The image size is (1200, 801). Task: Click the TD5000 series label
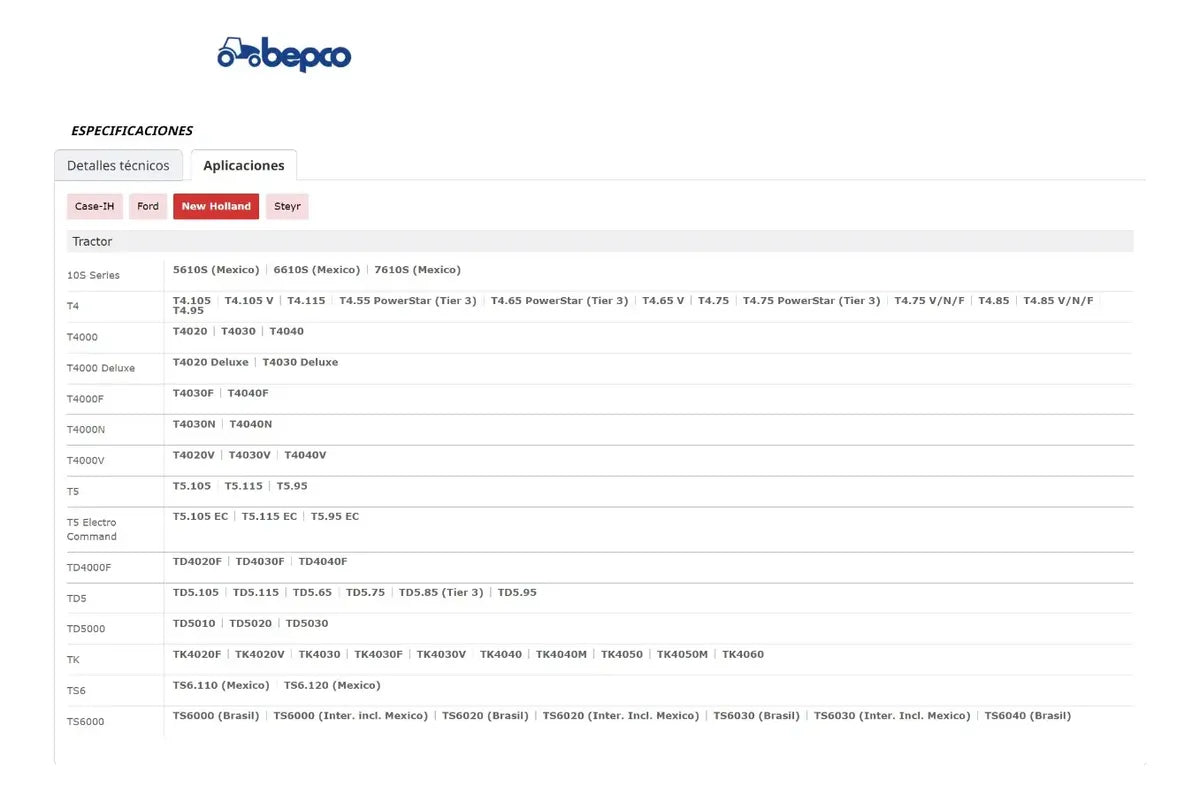pos(86,629)
